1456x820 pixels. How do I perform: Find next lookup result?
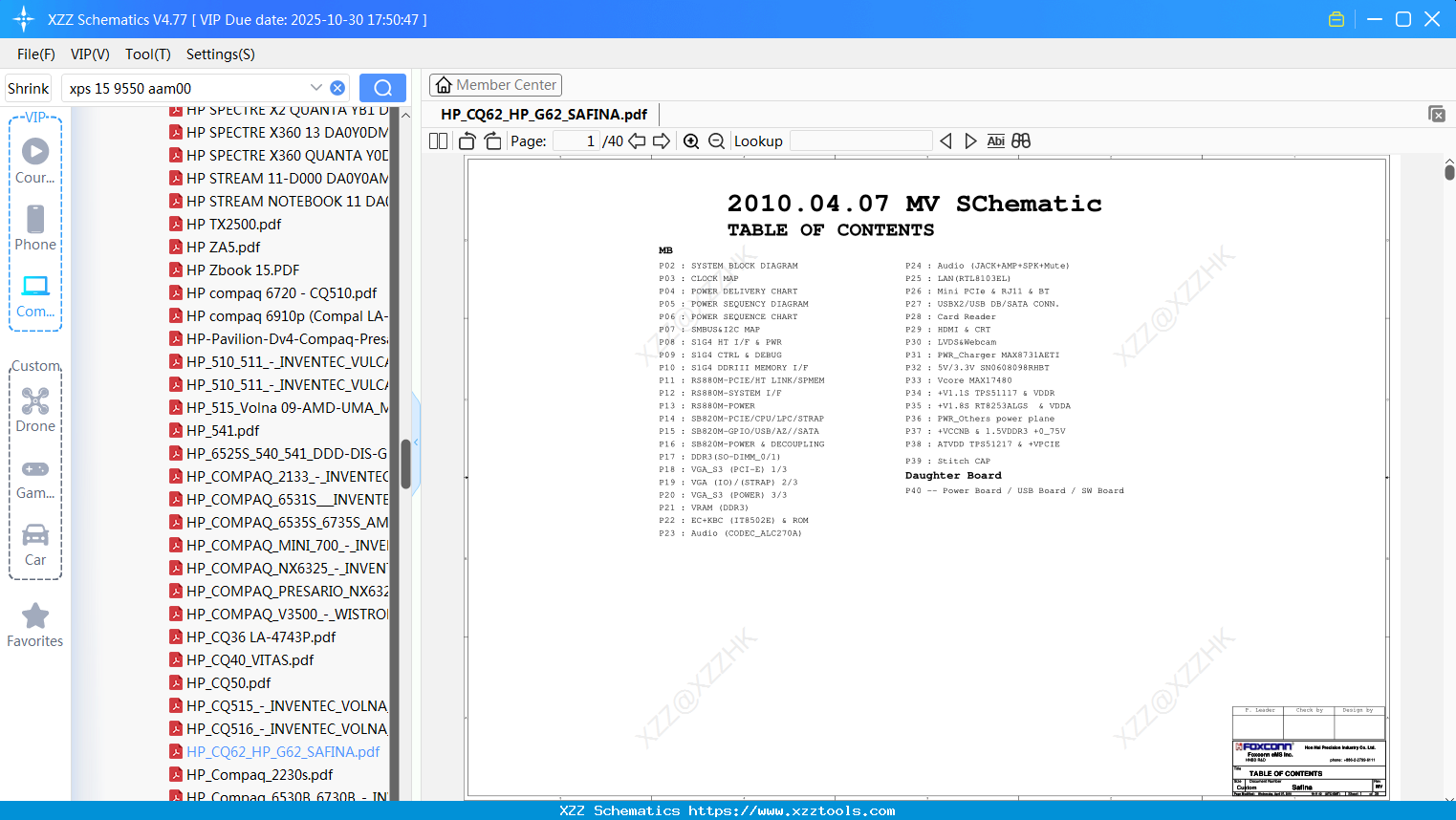(x=970, y=140)
